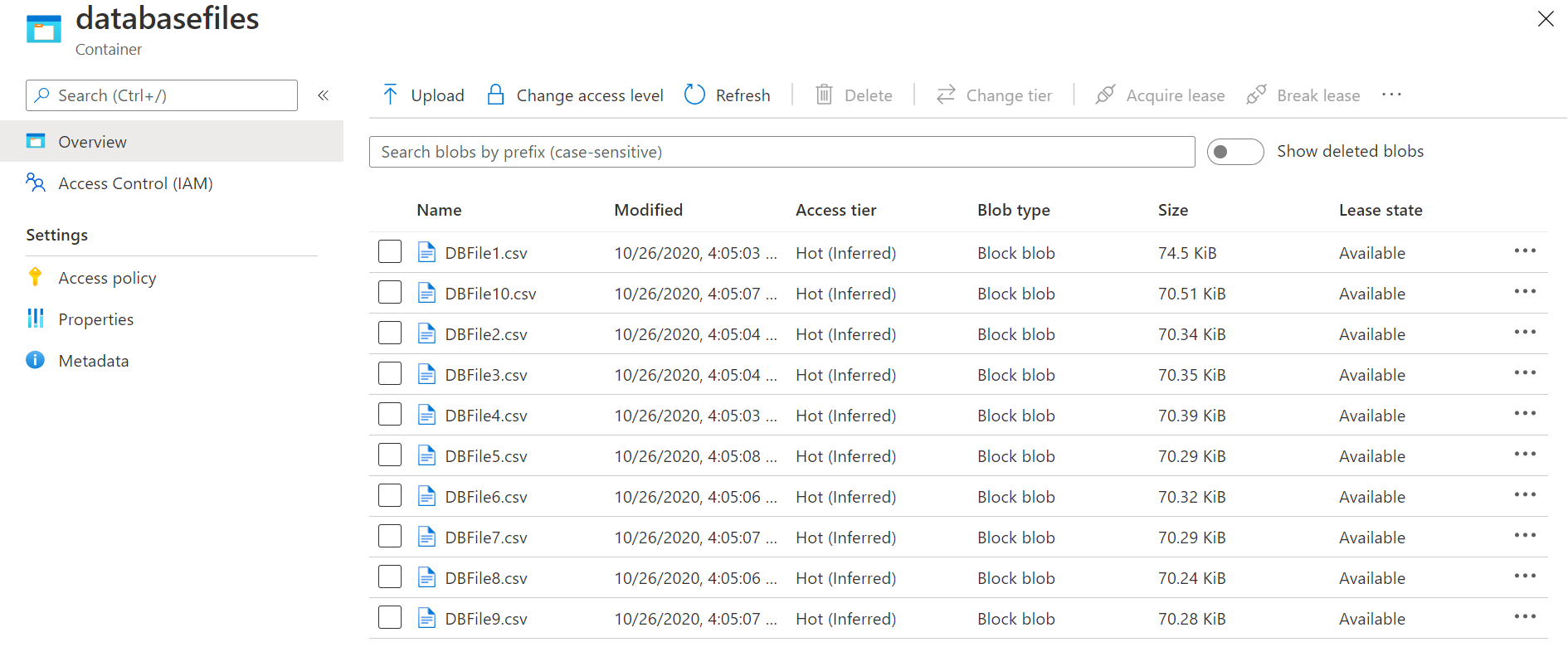Focus the search blobs by prefix field
This screenshot has height=647, width=1568.
(x=782, y=152)
